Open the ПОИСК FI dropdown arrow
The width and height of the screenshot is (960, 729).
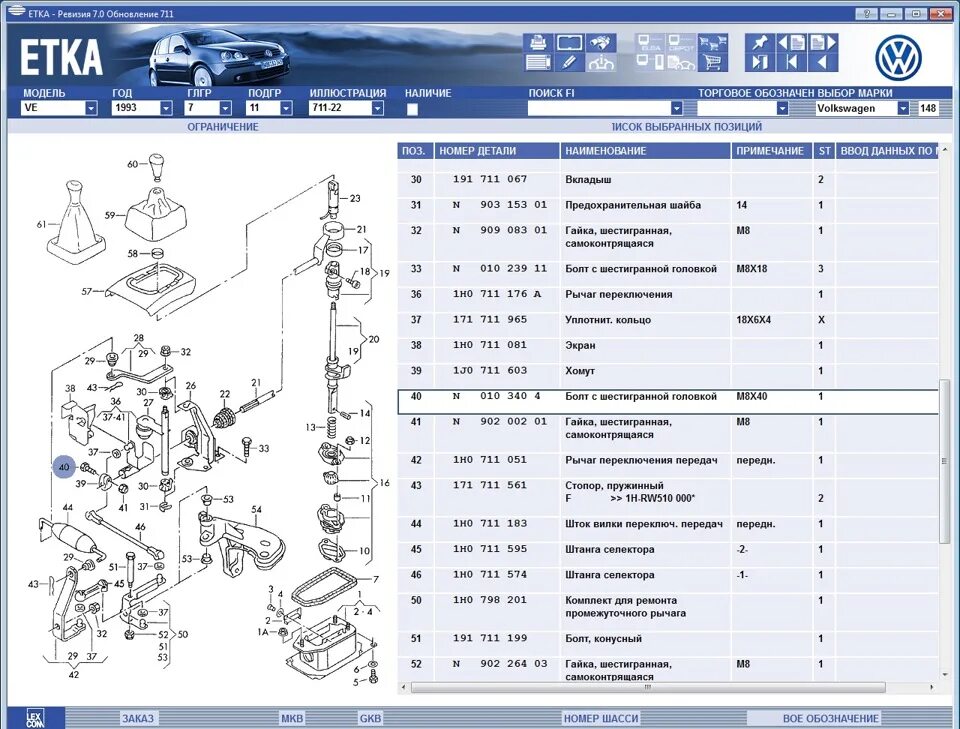tap(677, 108)
